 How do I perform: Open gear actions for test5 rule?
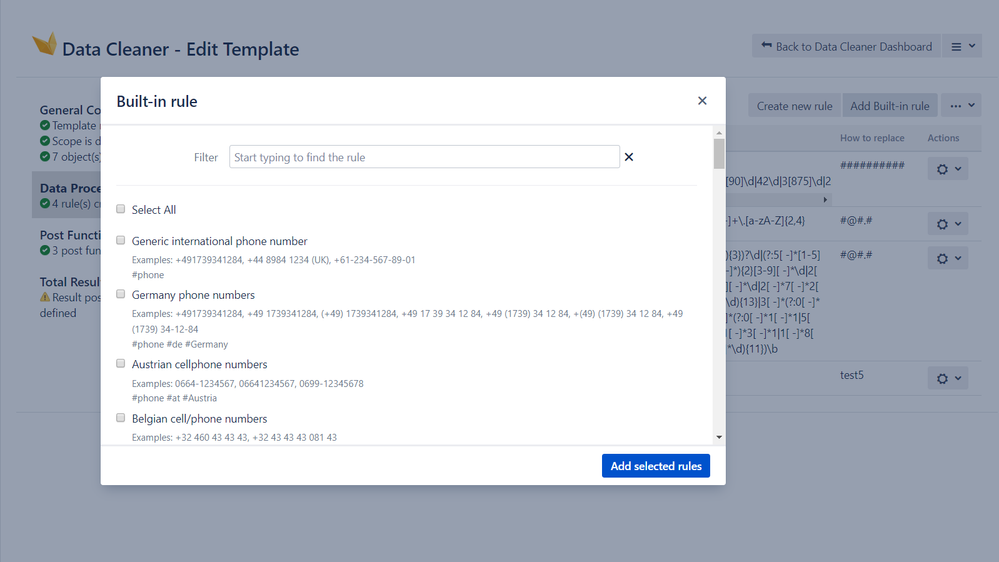click(948, 378)
